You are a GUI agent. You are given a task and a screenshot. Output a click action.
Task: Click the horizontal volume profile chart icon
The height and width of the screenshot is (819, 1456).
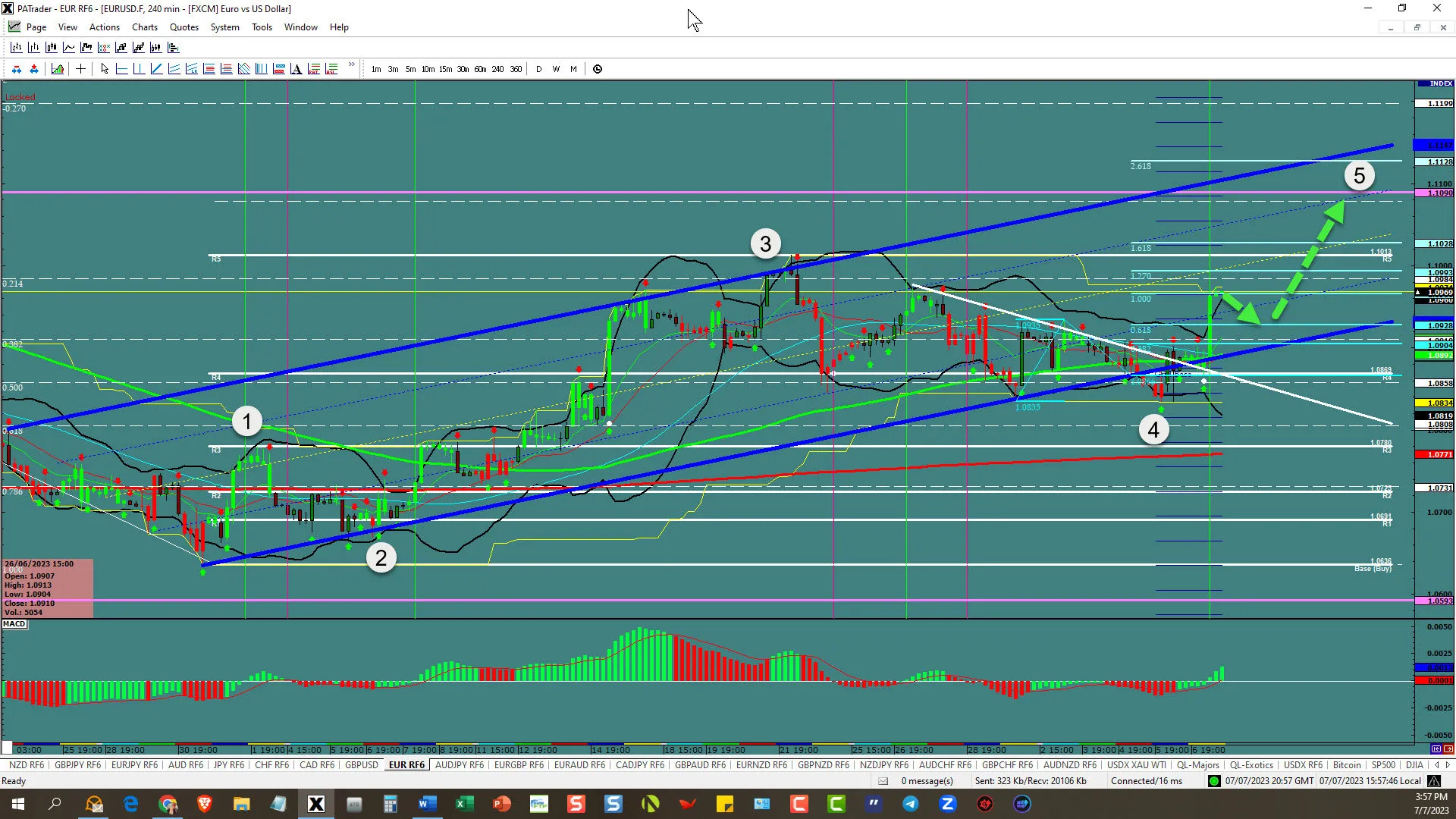tap(174, 48)
